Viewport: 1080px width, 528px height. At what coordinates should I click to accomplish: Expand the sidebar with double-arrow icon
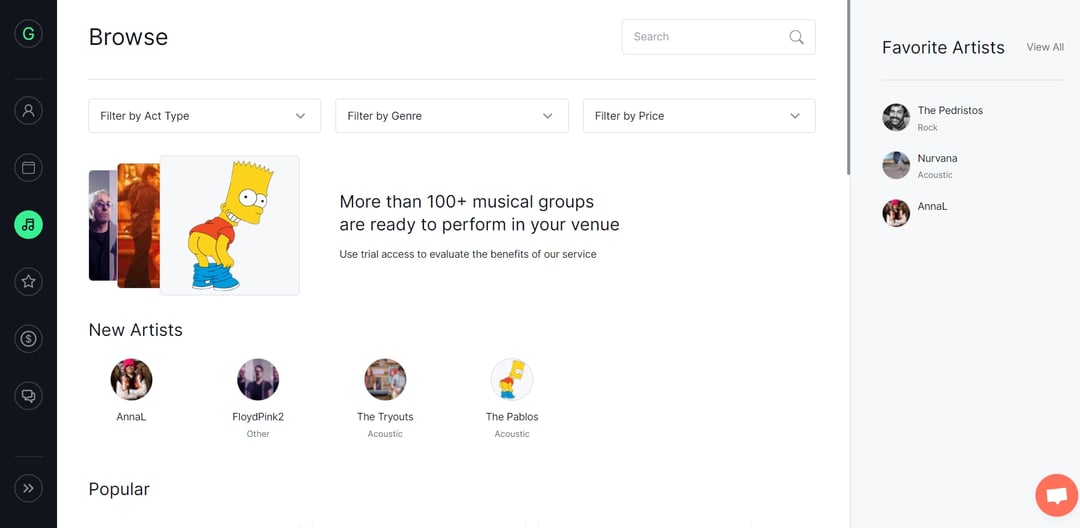[28, 488]
